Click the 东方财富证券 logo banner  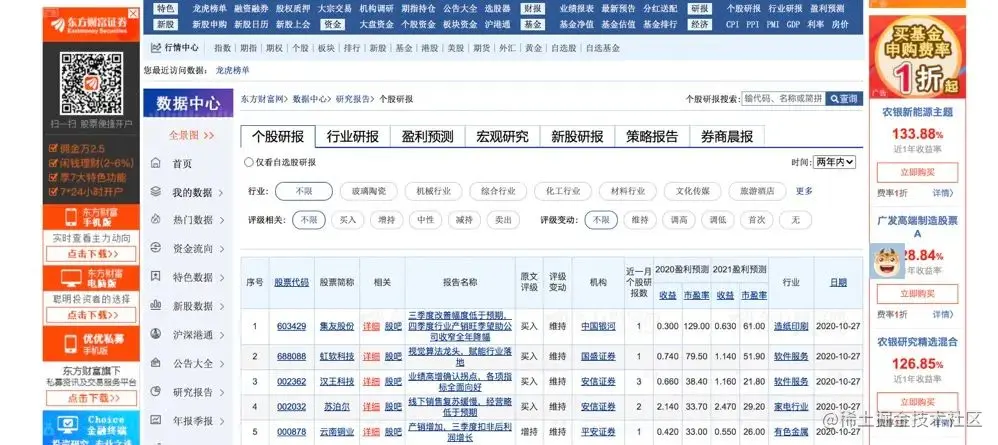[x=91, y=25]
